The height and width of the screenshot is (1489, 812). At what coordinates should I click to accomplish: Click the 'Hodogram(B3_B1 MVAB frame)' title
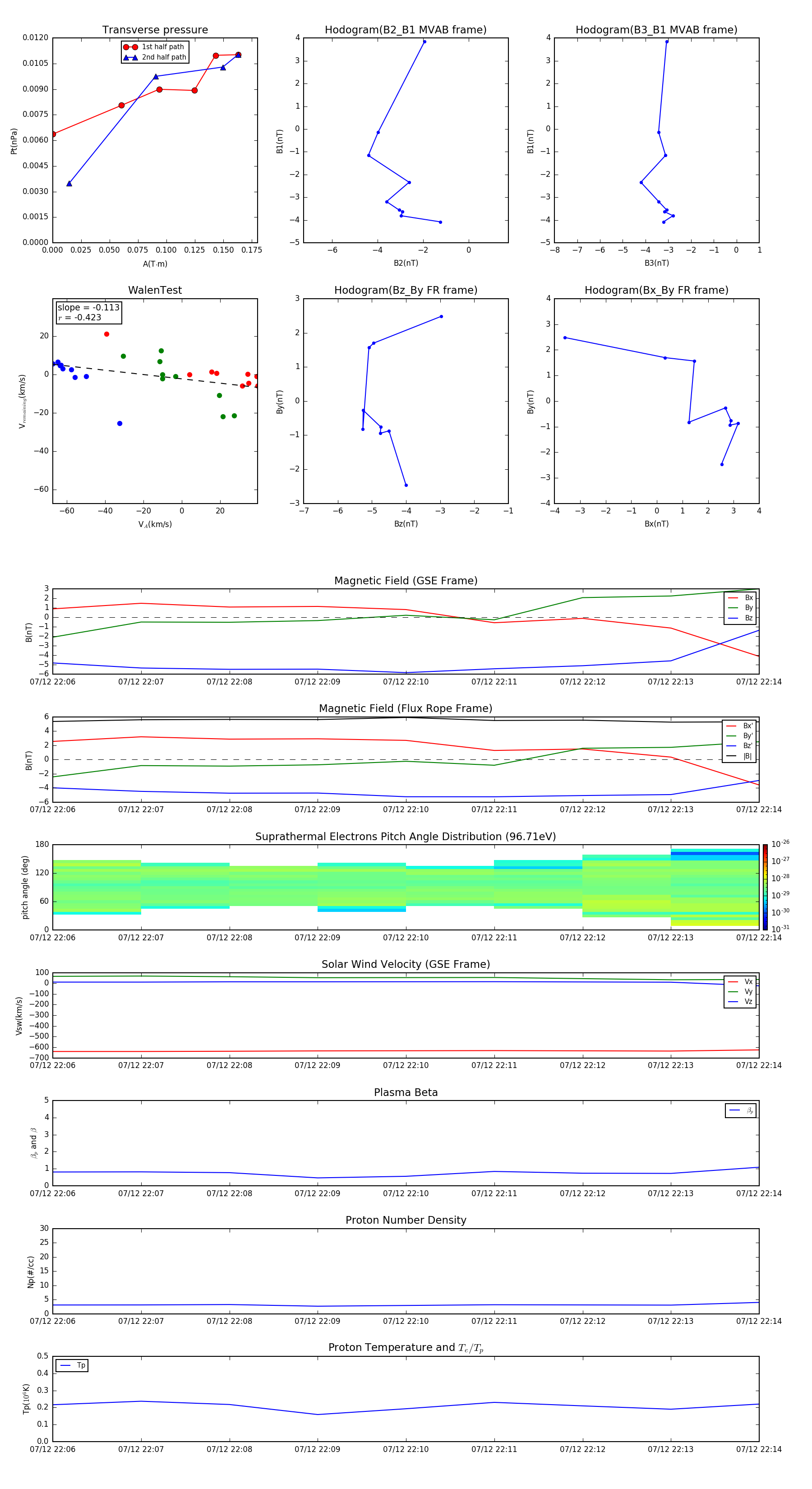[x=656, y=29]
